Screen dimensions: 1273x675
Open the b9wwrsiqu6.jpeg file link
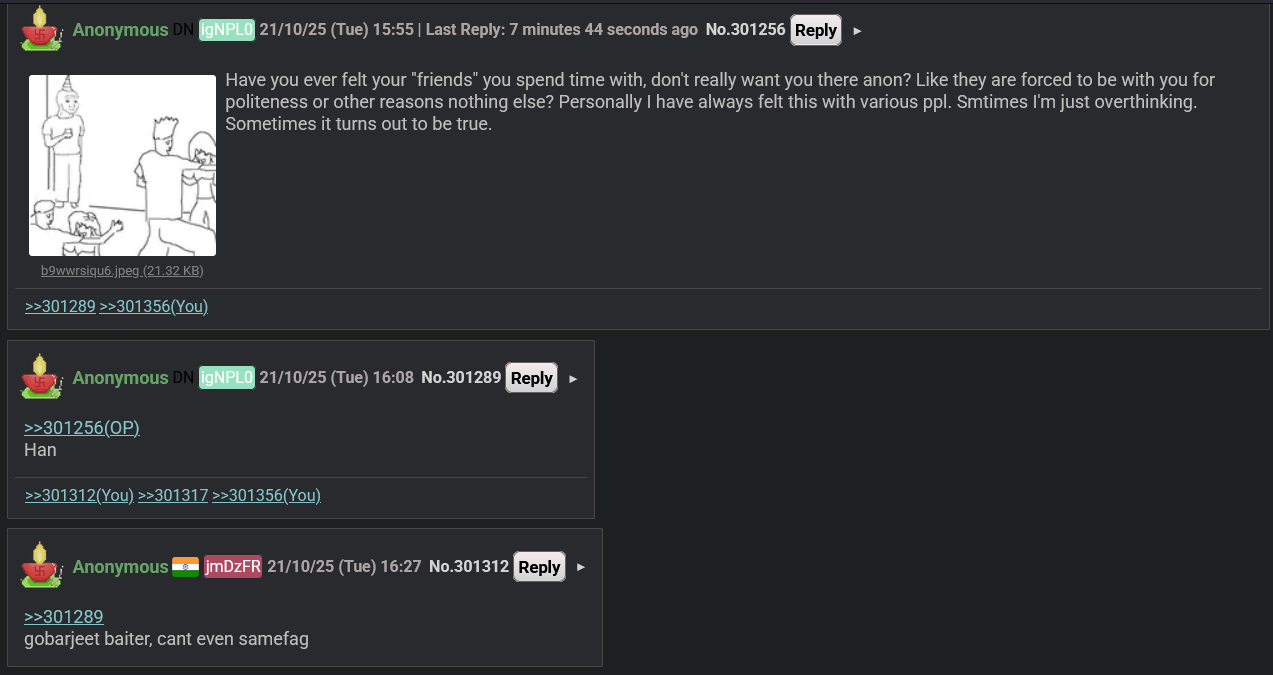pos(122,271)
